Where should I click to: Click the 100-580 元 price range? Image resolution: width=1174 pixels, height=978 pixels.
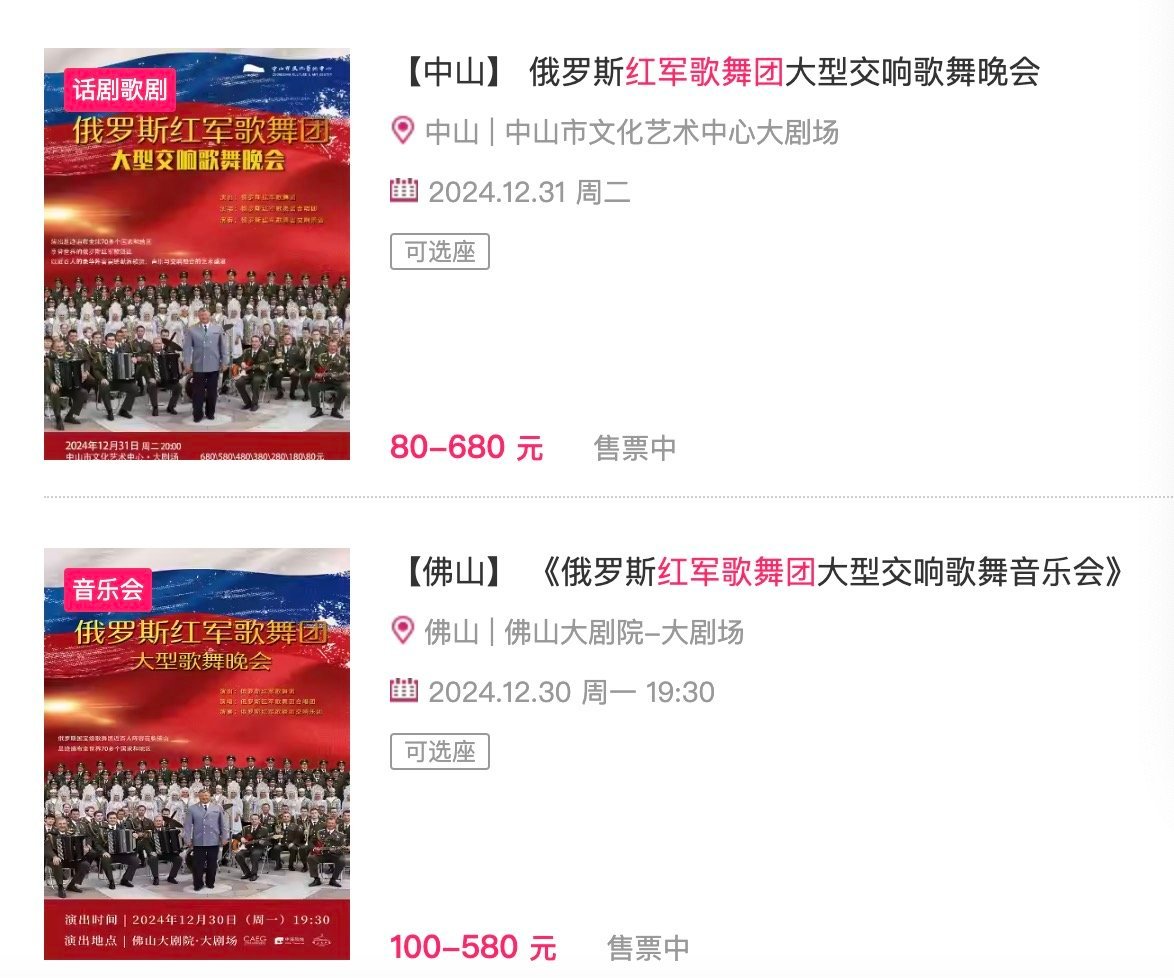[x=473, y=947]
